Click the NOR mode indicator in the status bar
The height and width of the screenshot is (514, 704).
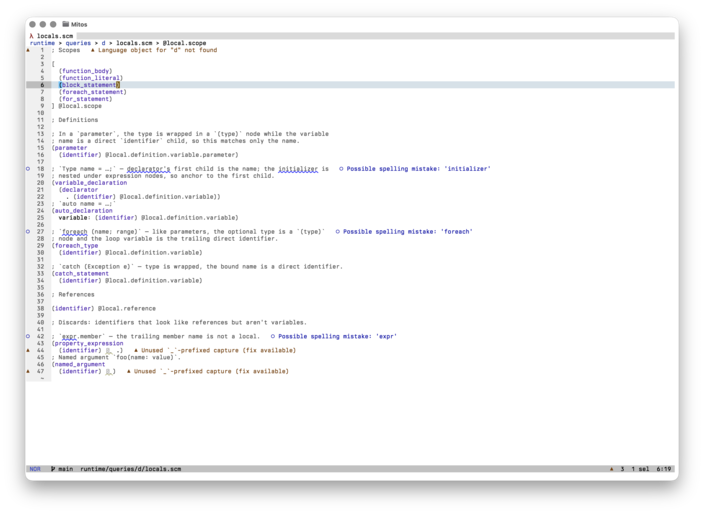click(35, 469)
